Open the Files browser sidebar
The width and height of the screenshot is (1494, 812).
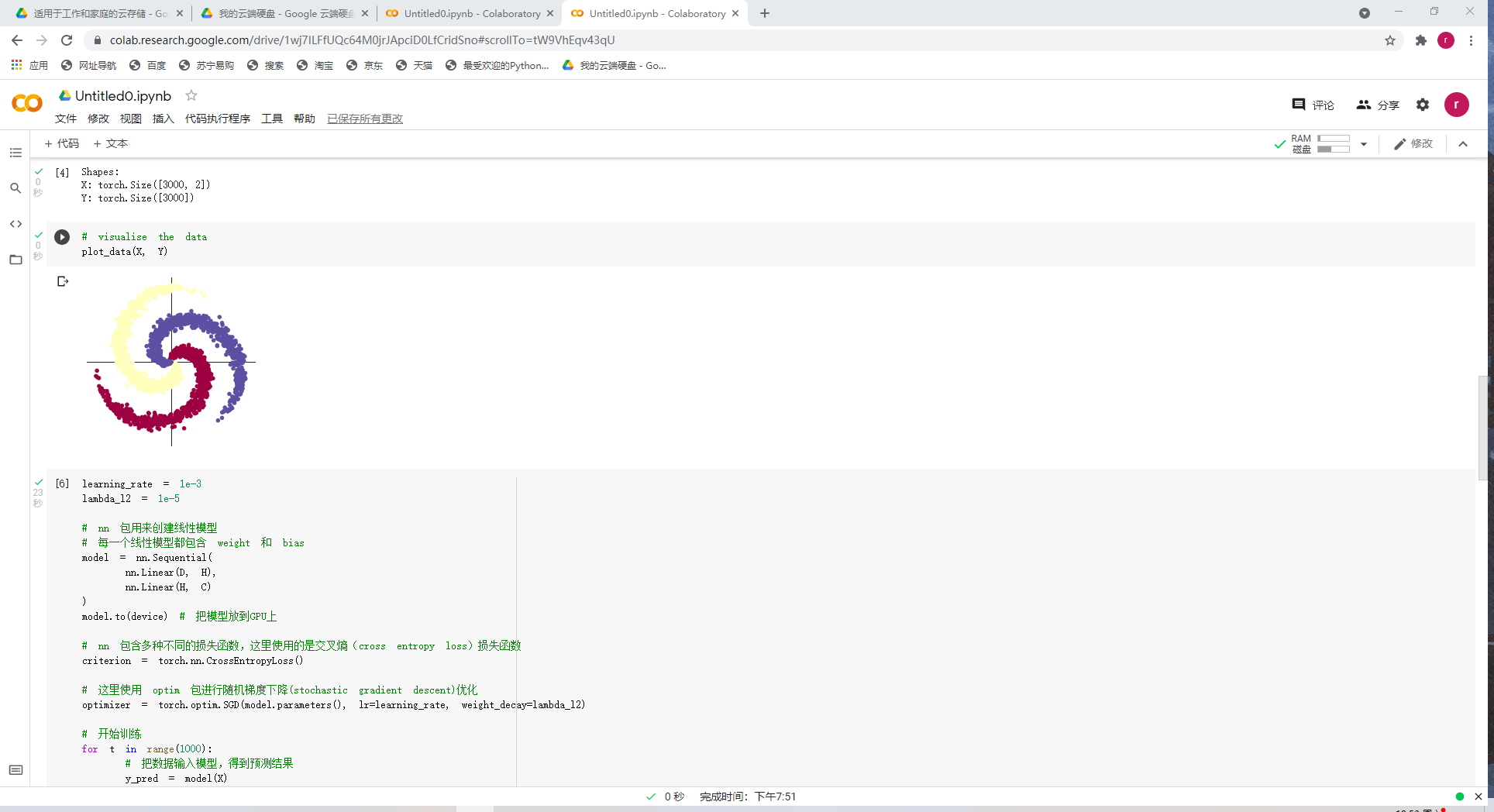click(x=15, y=260)
